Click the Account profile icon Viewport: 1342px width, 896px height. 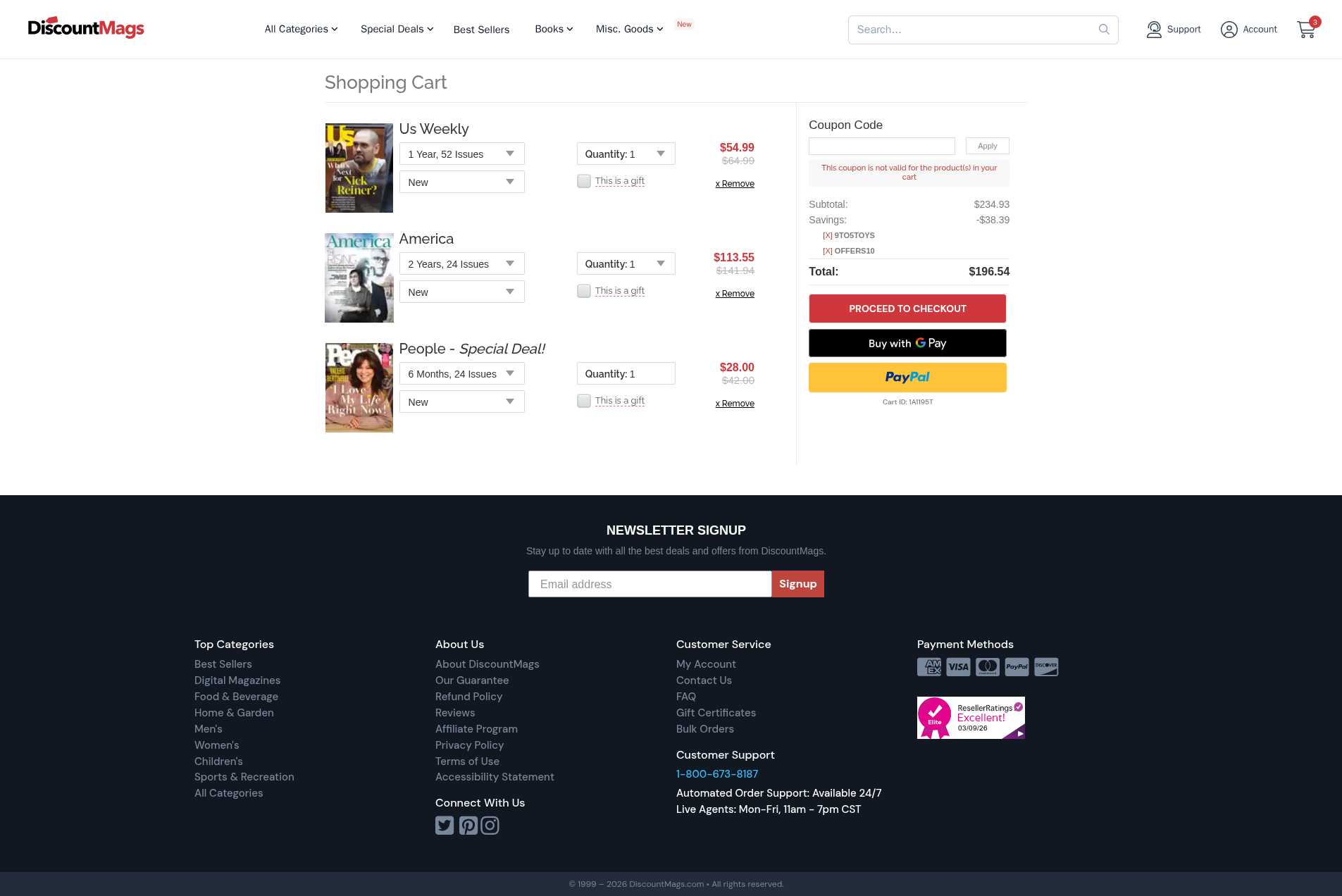point(1229,30)
